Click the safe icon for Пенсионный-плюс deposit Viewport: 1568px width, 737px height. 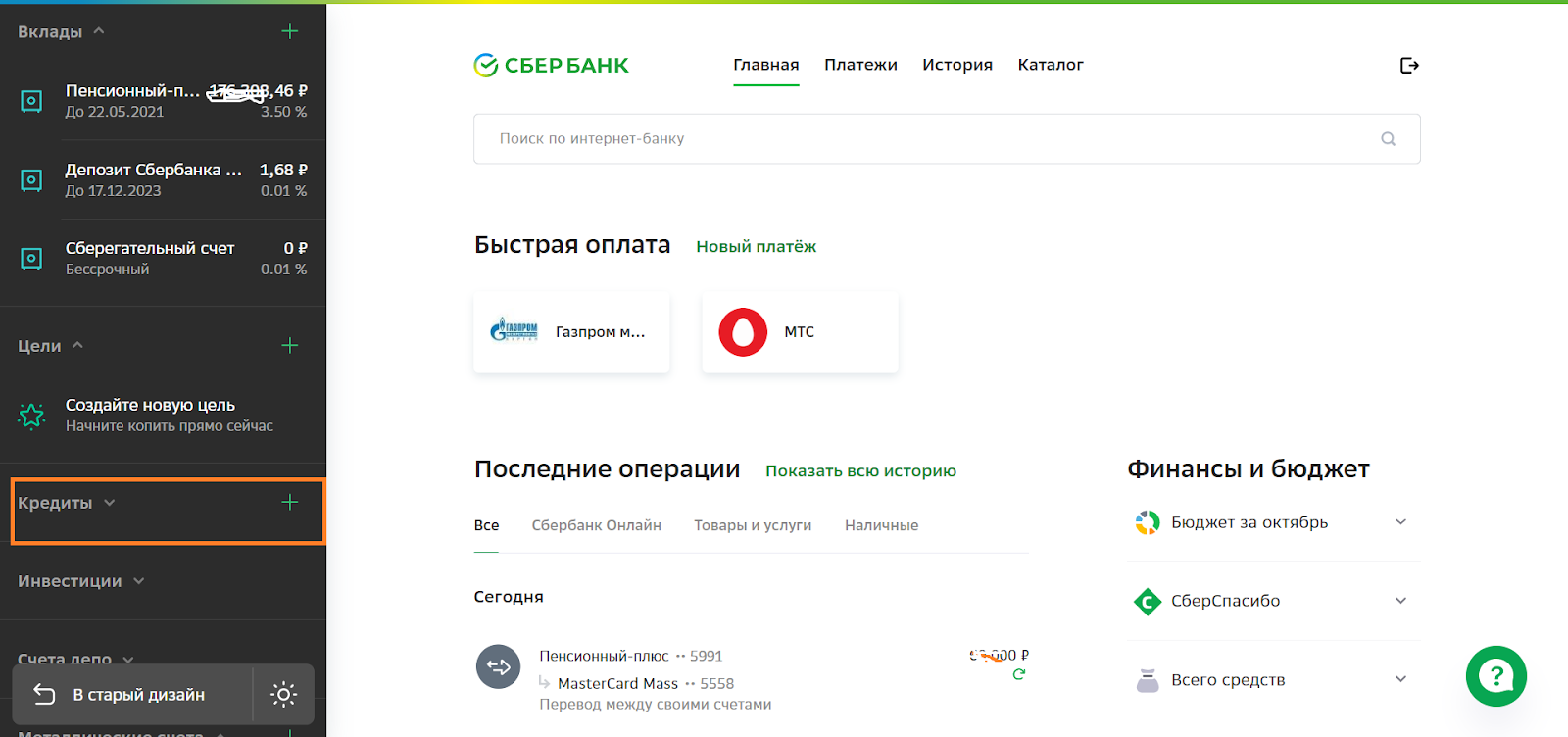[31, 101]
